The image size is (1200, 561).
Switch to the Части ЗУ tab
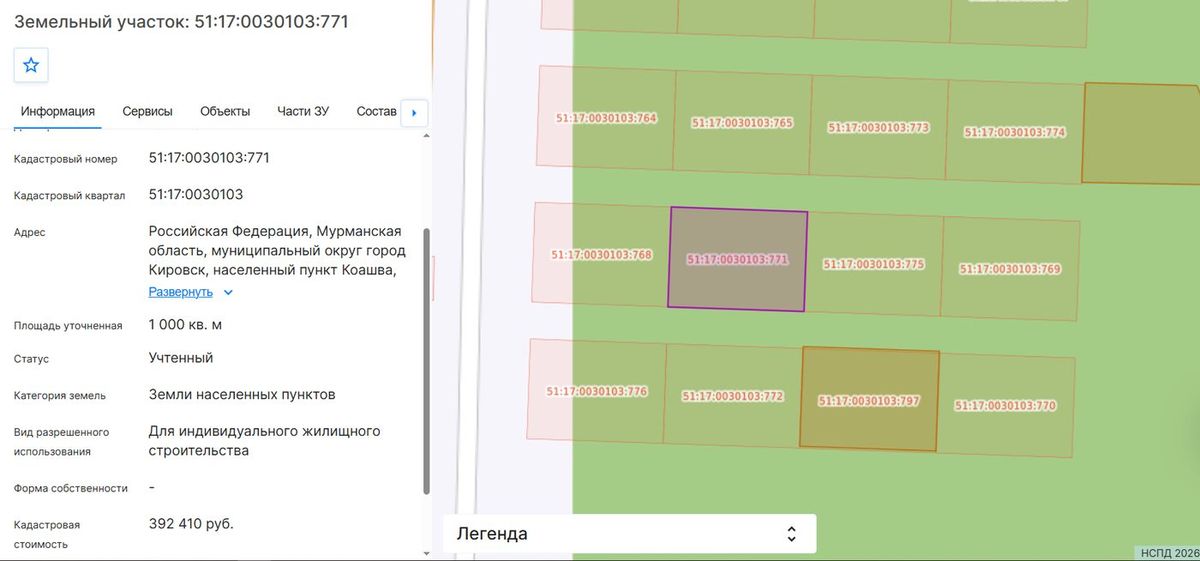point(303,112)
